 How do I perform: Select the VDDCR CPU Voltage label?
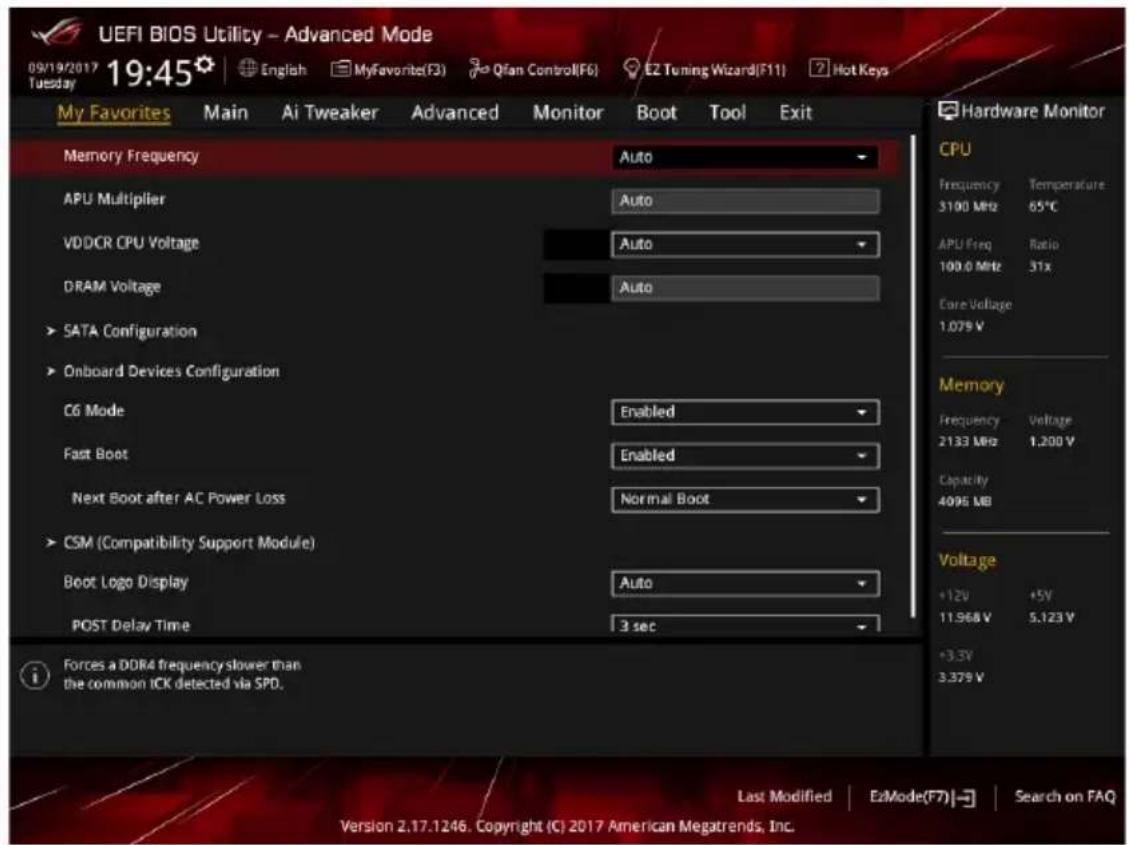click(131, 243)
